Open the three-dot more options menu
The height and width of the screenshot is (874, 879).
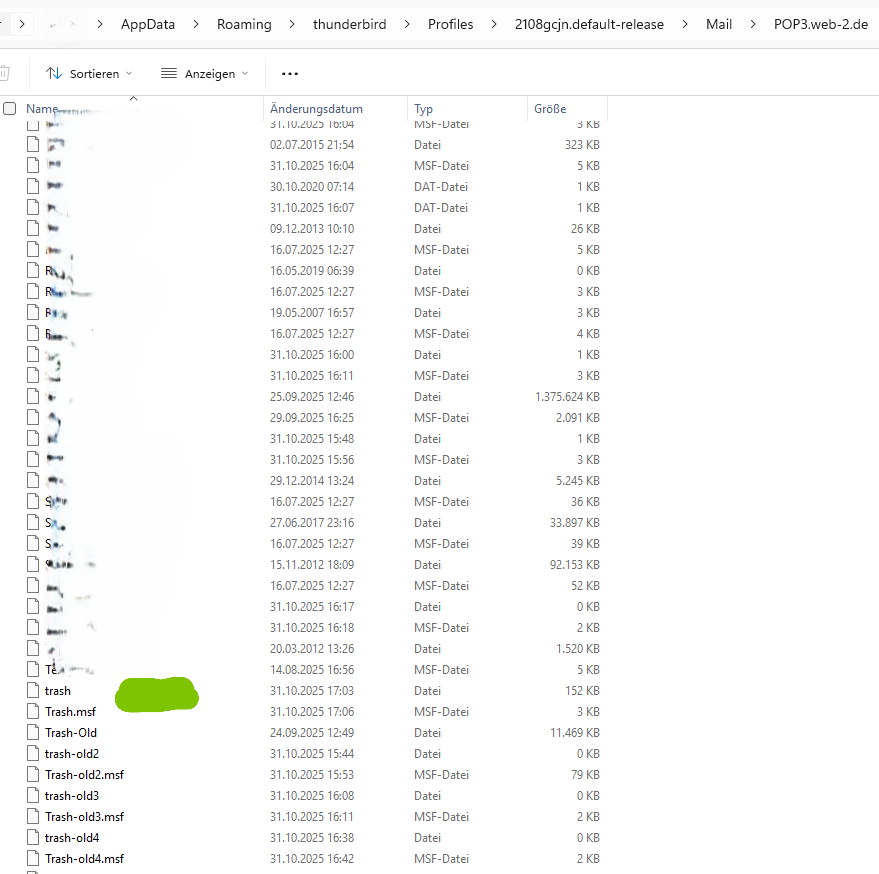click(290, 74)
